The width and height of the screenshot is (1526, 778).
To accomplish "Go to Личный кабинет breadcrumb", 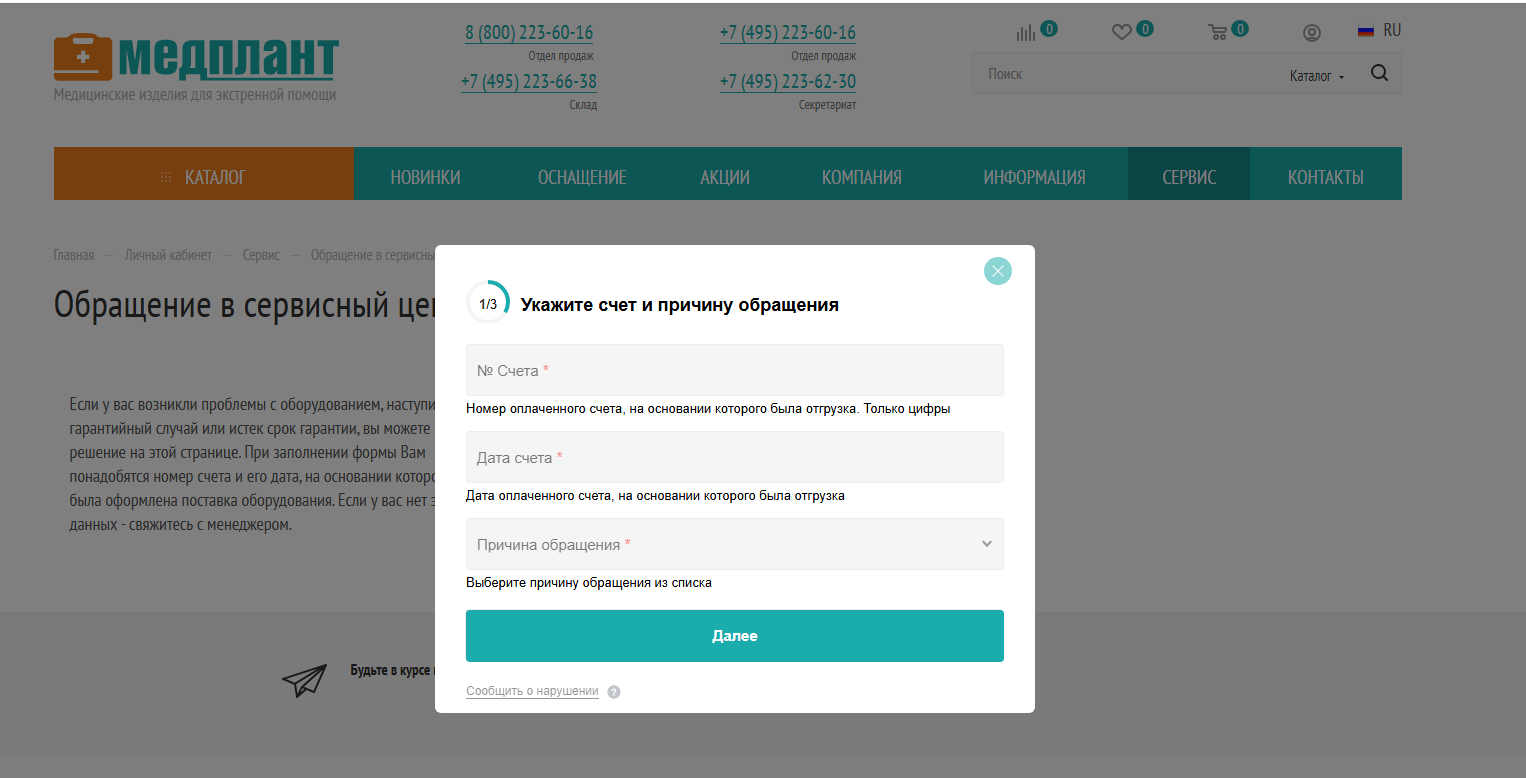I will click(168, 255).
